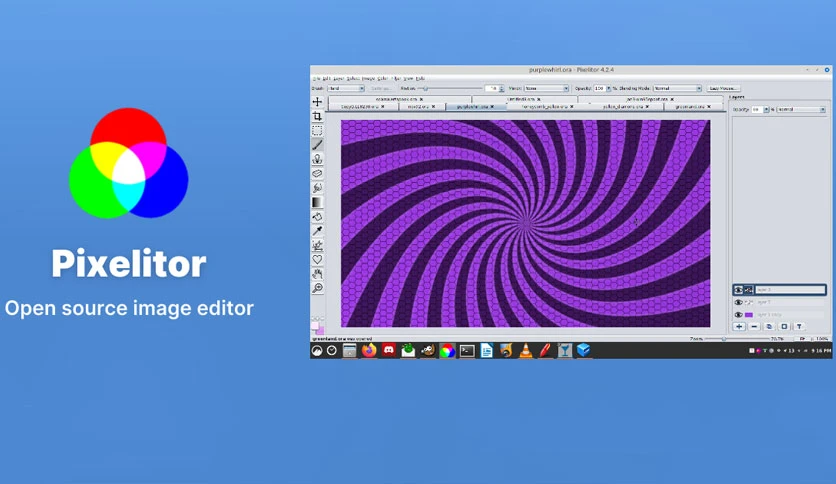Open the Help menu

coord(420,78)
